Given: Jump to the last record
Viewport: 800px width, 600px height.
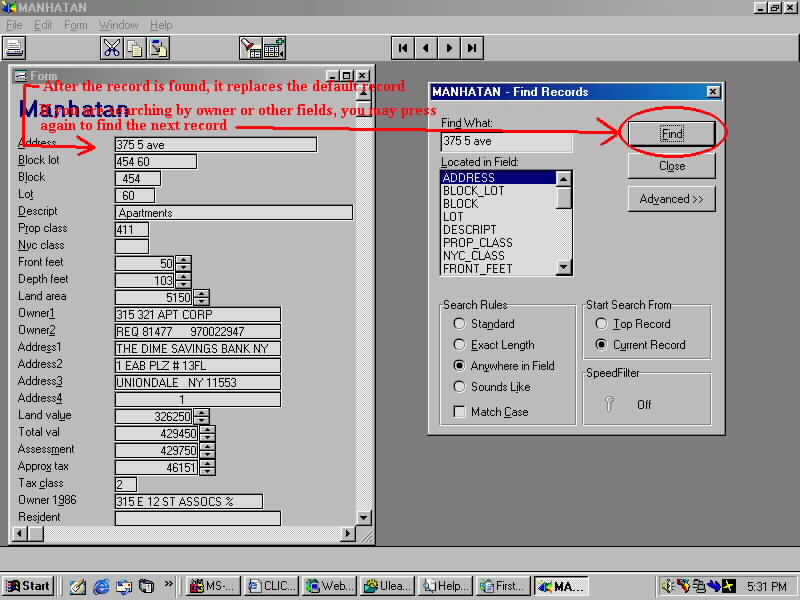Looking at the screenshot, I should pos(472,47).
